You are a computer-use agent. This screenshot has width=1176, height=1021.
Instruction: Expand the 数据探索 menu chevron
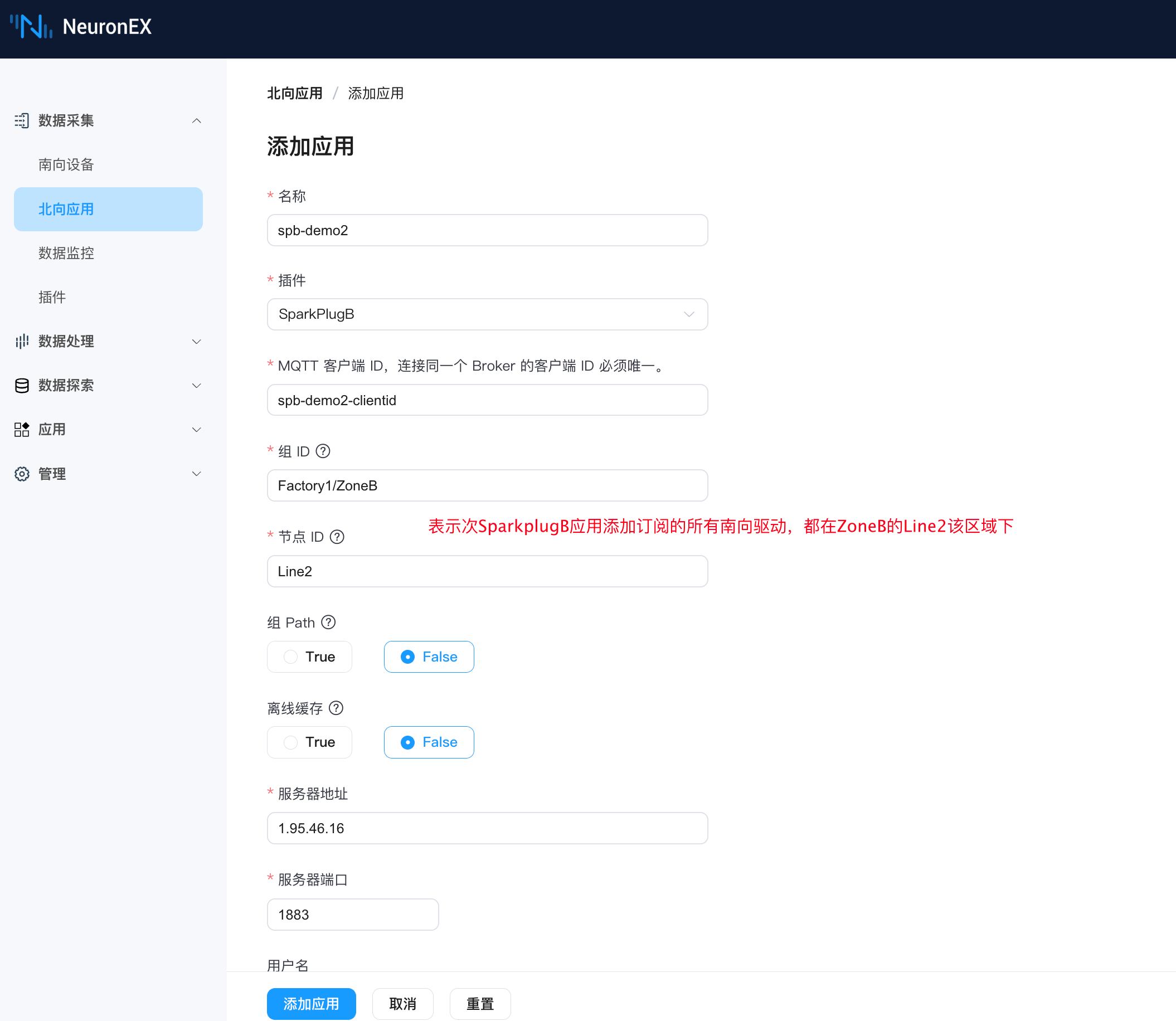pyautogui.click(x=197, y=386)
